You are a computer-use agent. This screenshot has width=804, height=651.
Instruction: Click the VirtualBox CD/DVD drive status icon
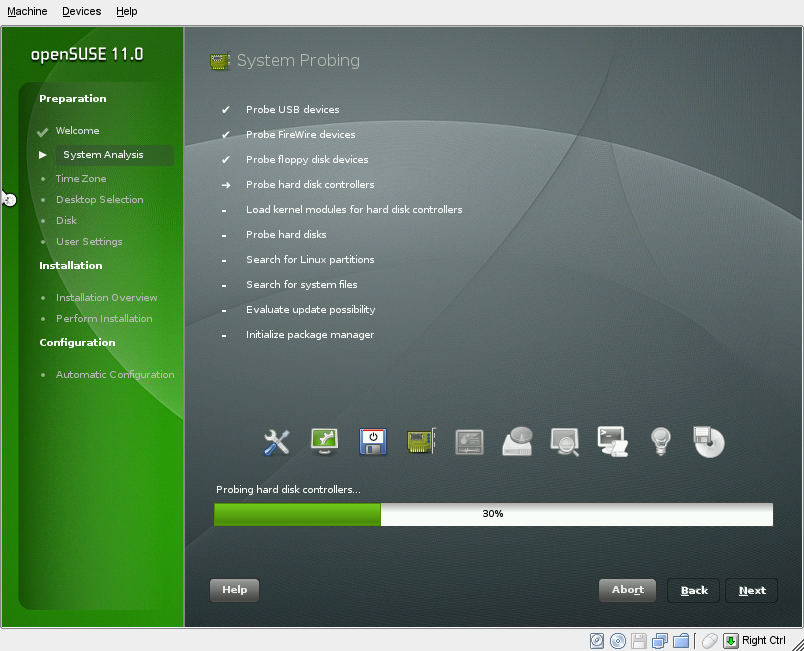[618, 641]
